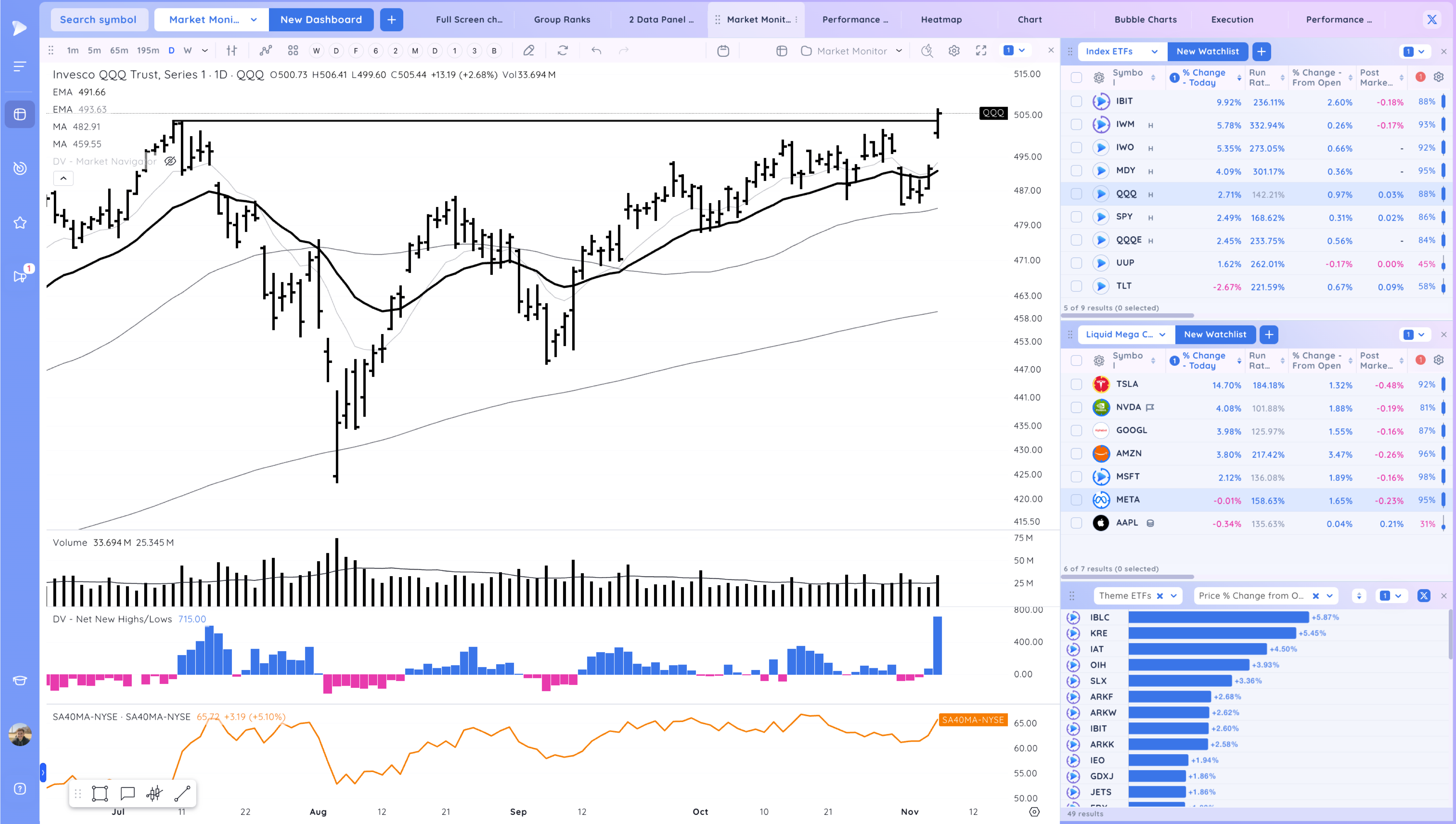Switch to the Heatmap tab
The height and width of the screenshot is (824, 1456).
941,20
